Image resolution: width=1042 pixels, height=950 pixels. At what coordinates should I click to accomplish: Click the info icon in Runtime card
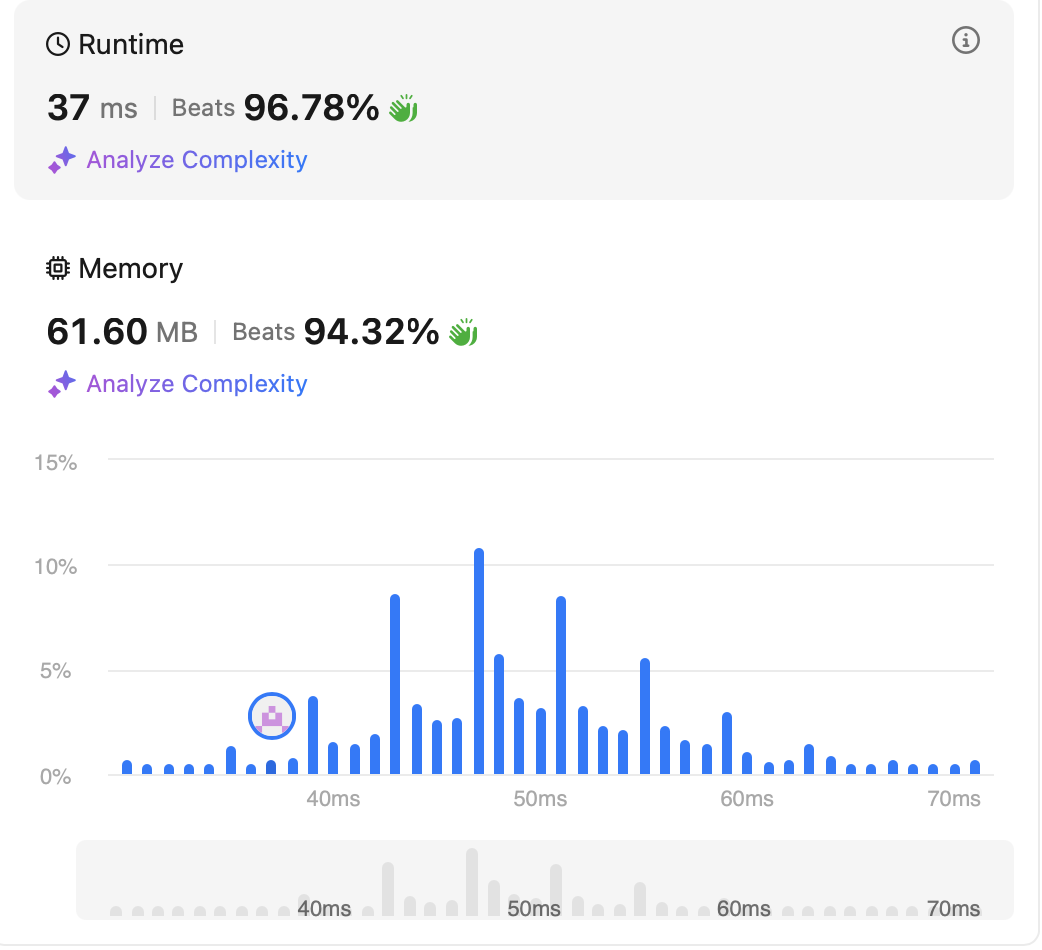(966, 41)
